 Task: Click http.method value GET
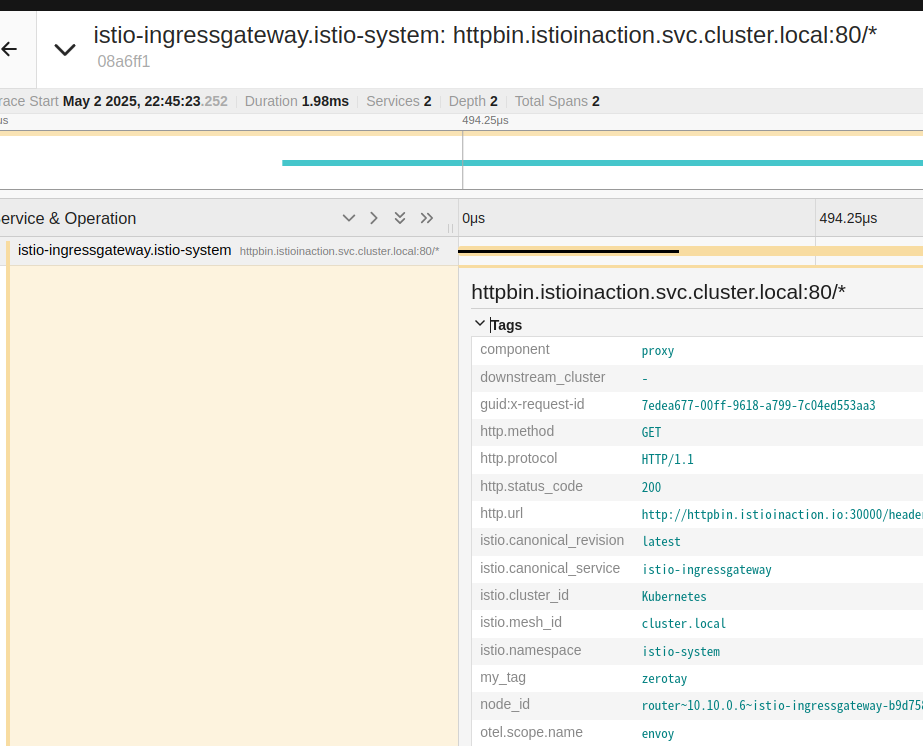pyautogui.click(x=651, y=433)
